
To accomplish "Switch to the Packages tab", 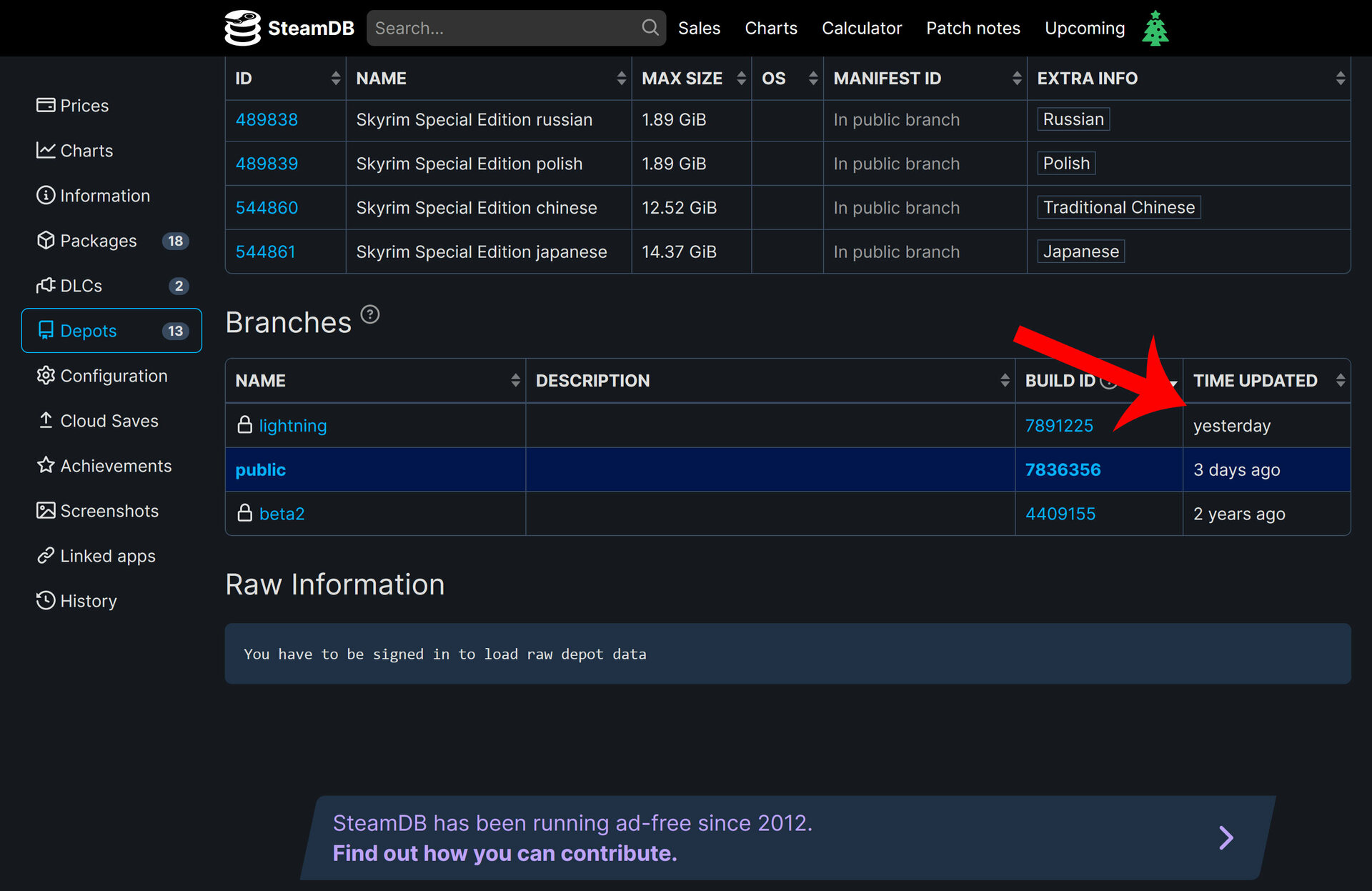I will click(x=112, y=241).
